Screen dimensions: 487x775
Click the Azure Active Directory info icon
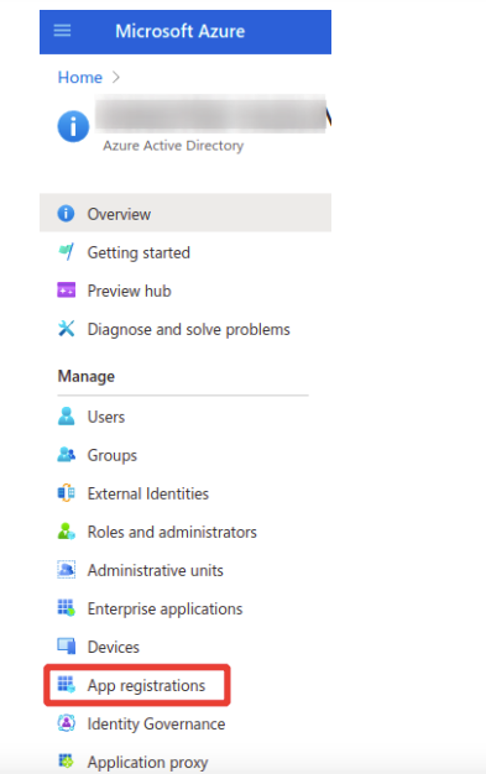pyautogui.click(x=73, y=127)
